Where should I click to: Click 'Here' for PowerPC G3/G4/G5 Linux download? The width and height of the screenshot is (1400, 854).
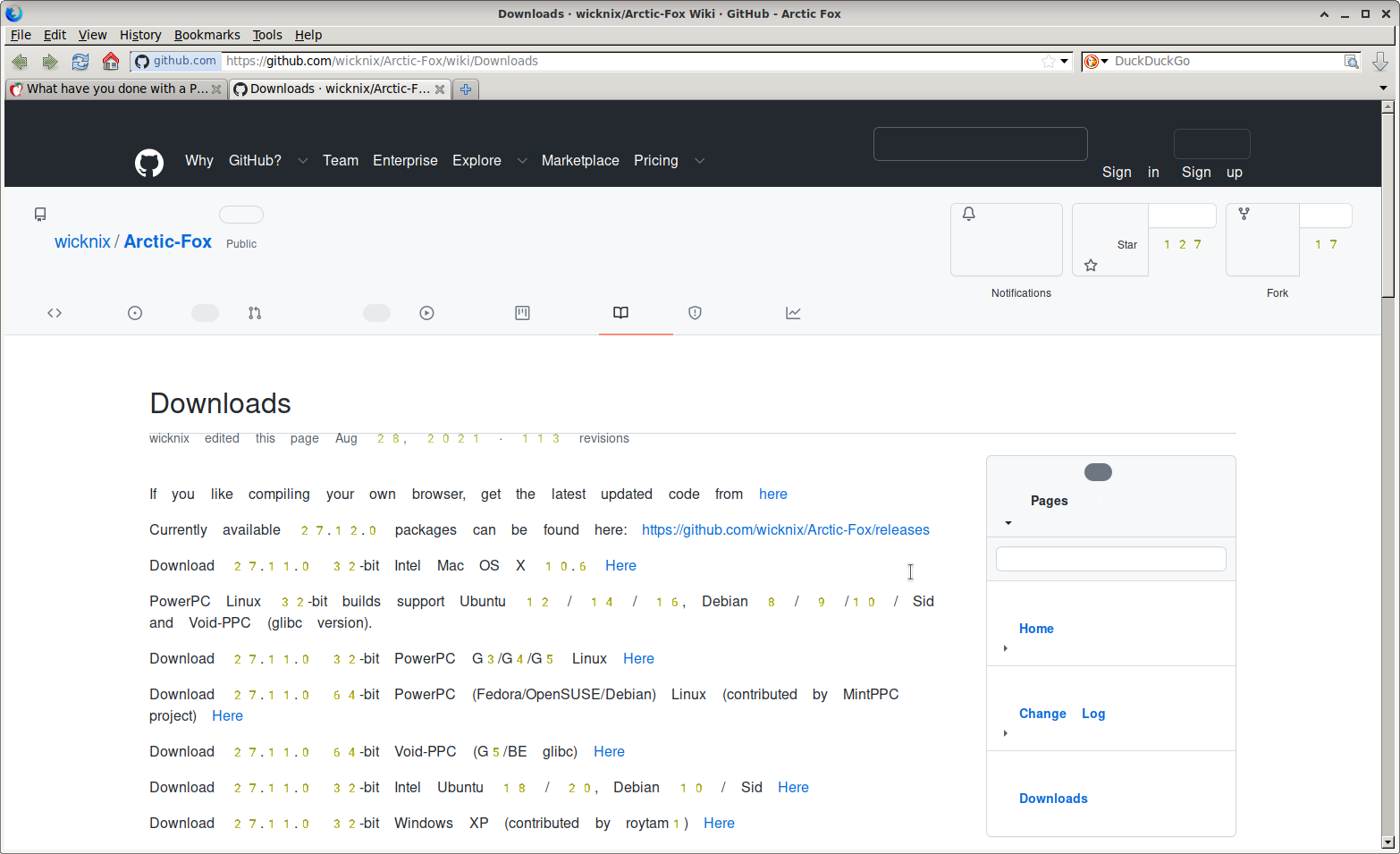[x=638, y=659]
